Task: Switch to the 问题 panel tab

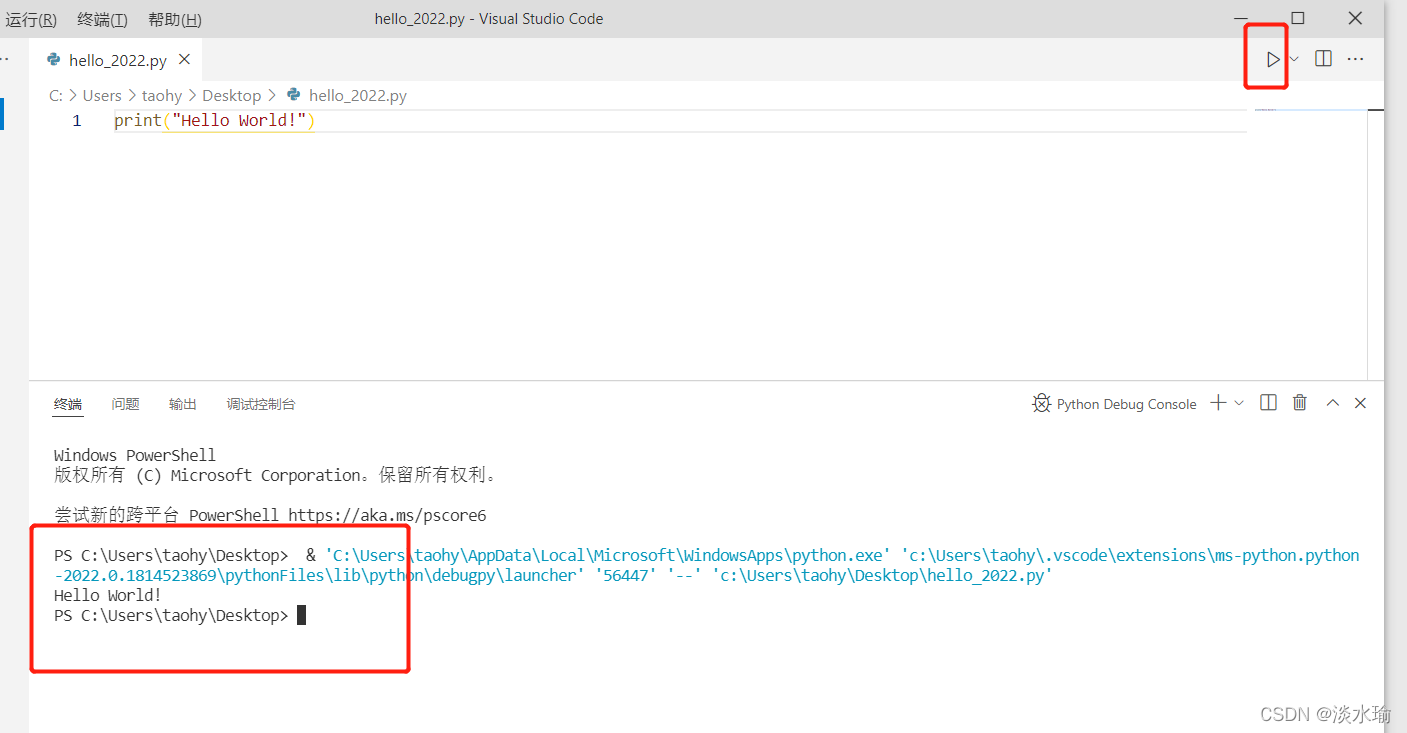Action: [125, 404]
